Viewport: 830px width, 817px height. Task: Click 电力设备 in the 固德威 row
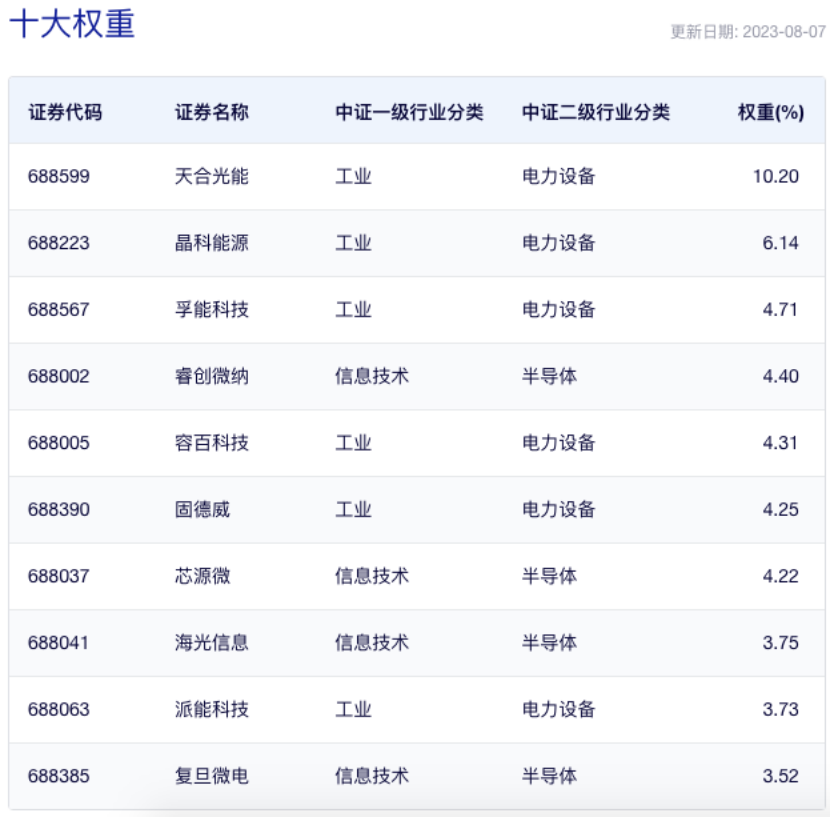click(x=559, y=510)
